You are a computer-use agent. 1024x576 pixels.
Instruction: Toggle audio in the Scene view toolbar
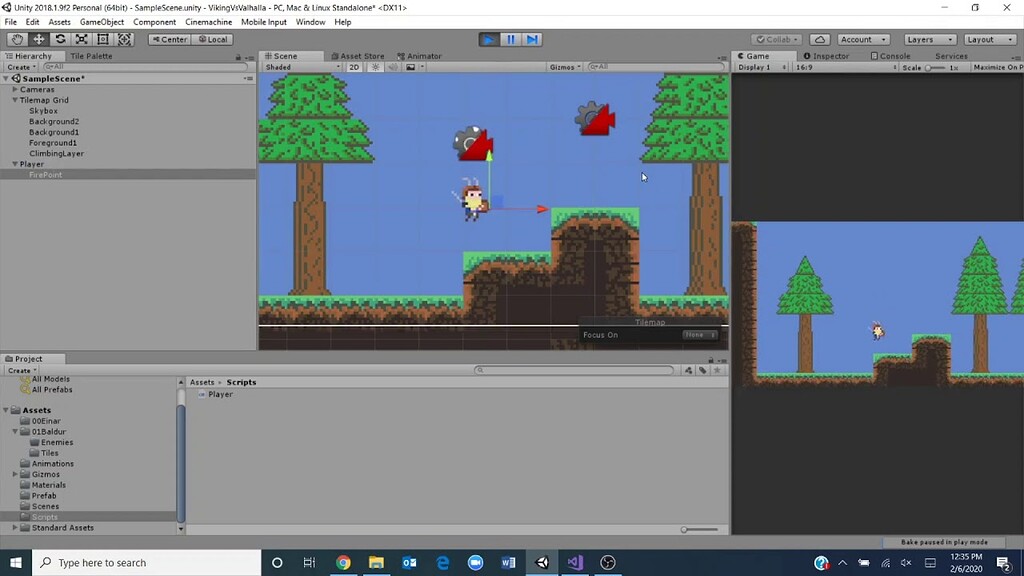click(393, 67)
